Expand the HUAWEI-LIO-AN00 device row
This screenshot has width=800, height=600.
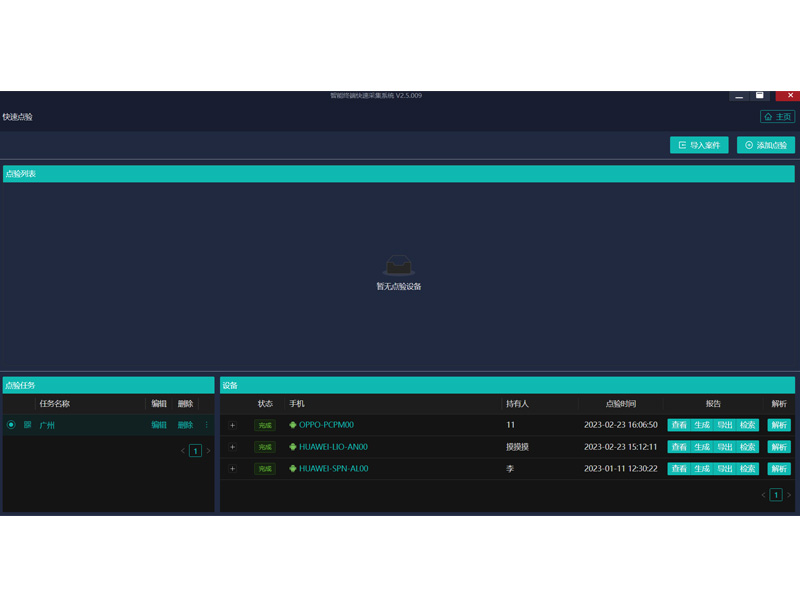[x=232, y=447]
